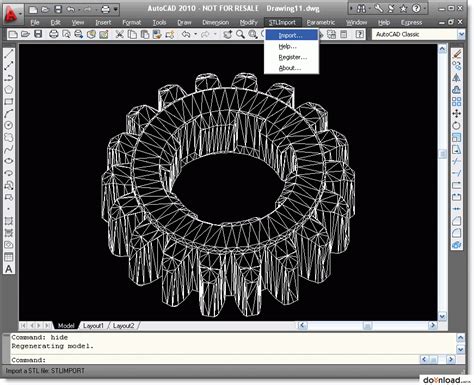Open the Format menu
The height and width of the screenshot is (385, 474).
(x=132, y=22)
